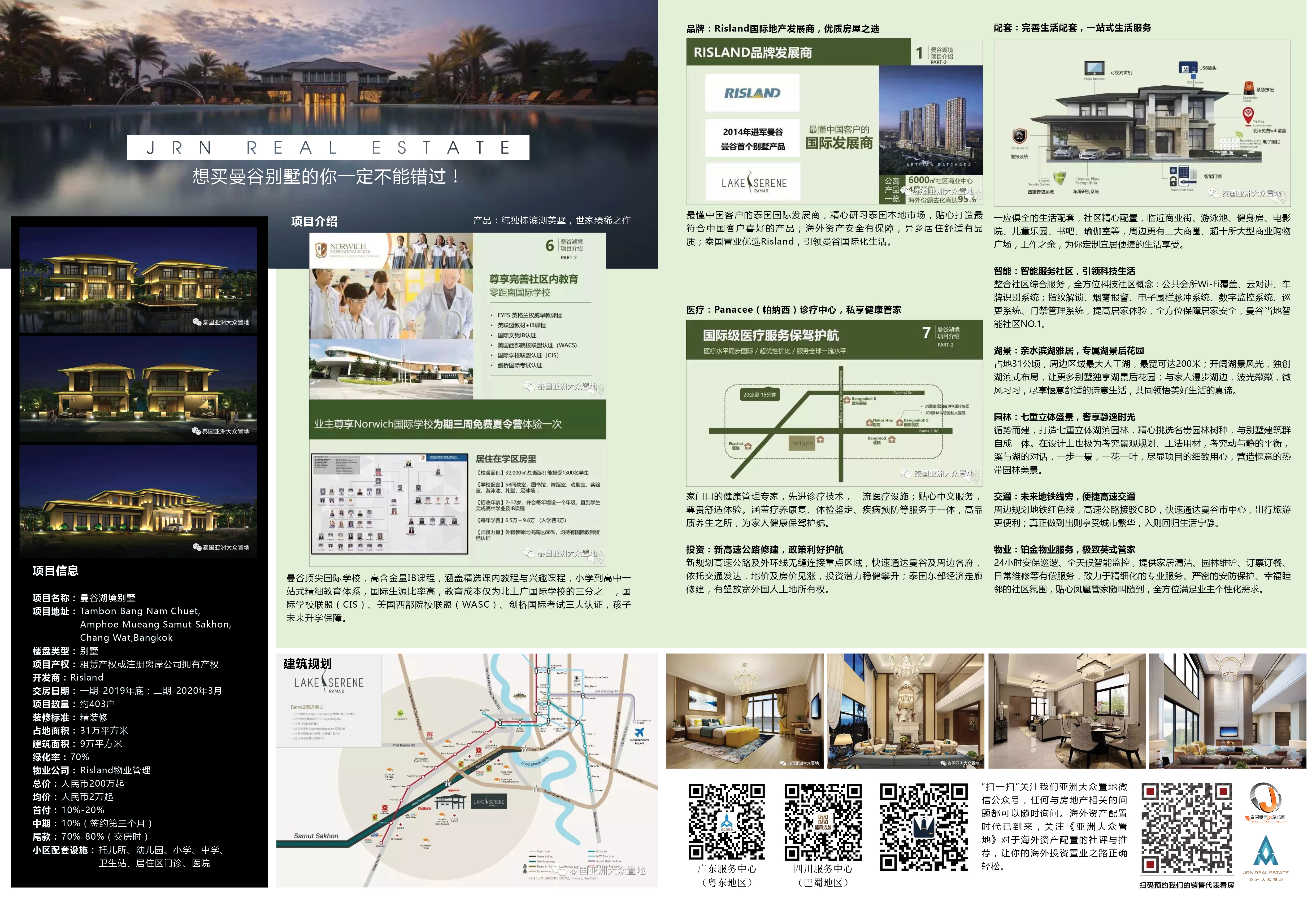This screenshot has width=1316, height=924.
Task: Open the middle villa night photo
Action: (x=138, y=389)
